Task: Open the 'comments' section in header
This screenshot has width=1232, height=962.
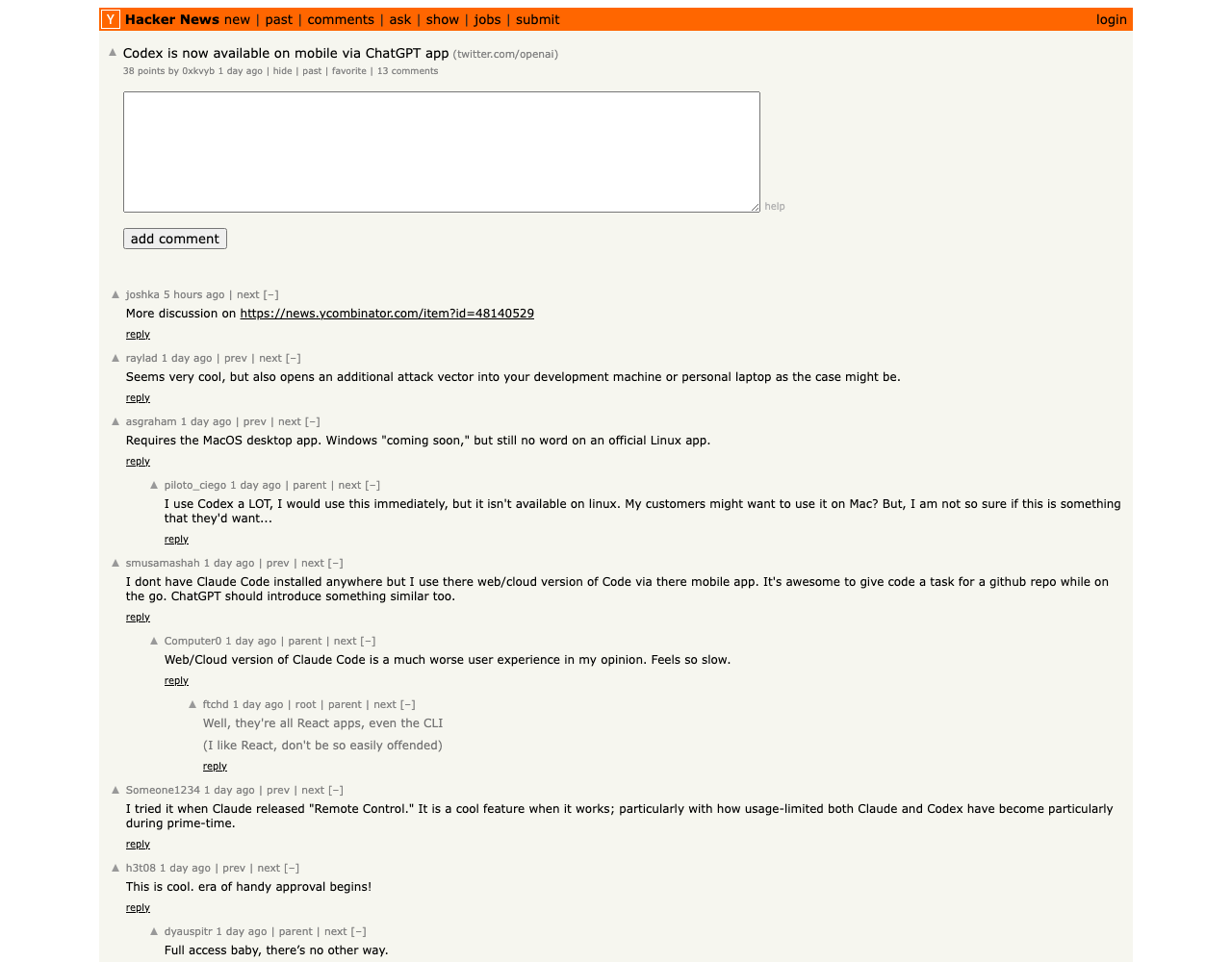Action: (341, 19)
